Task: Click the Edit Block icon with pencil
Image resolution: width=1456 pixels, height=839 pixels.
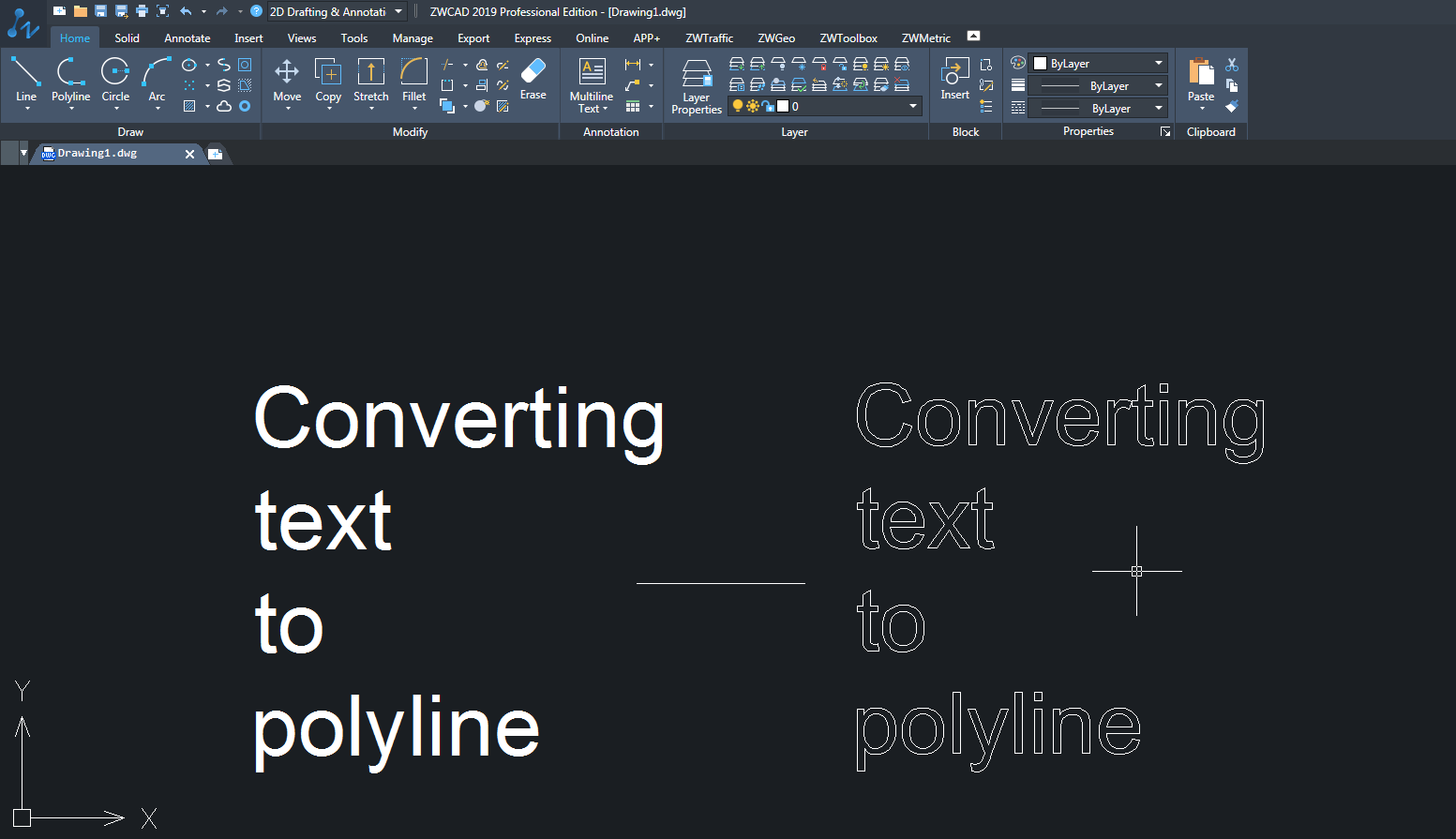Action: (x=985, y=85)
